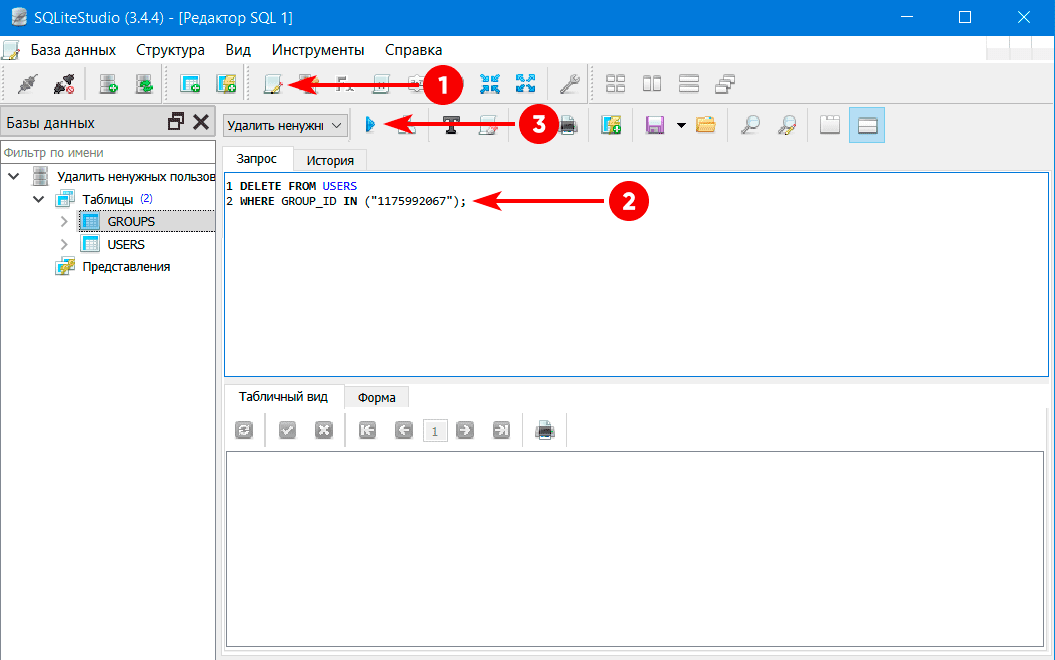Open a new SQL editor window
The height and width of the screenshot is (660, 1055).
[x=272, y=85]
